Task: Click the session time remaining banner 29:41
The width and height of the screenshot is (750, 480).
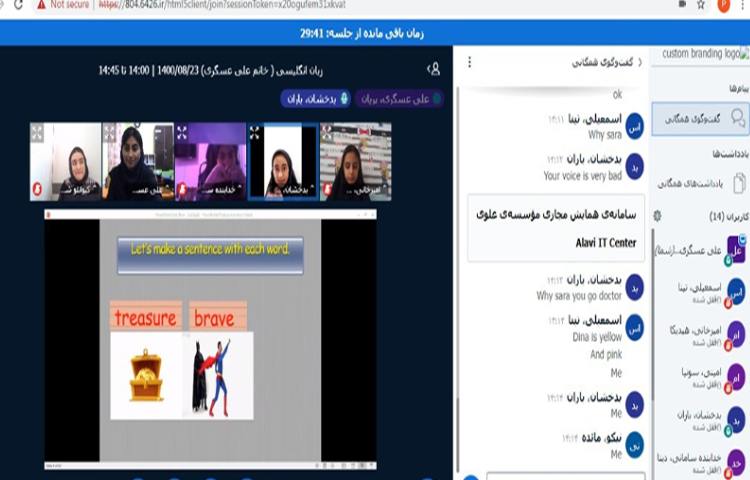Action: click(362, 33)
